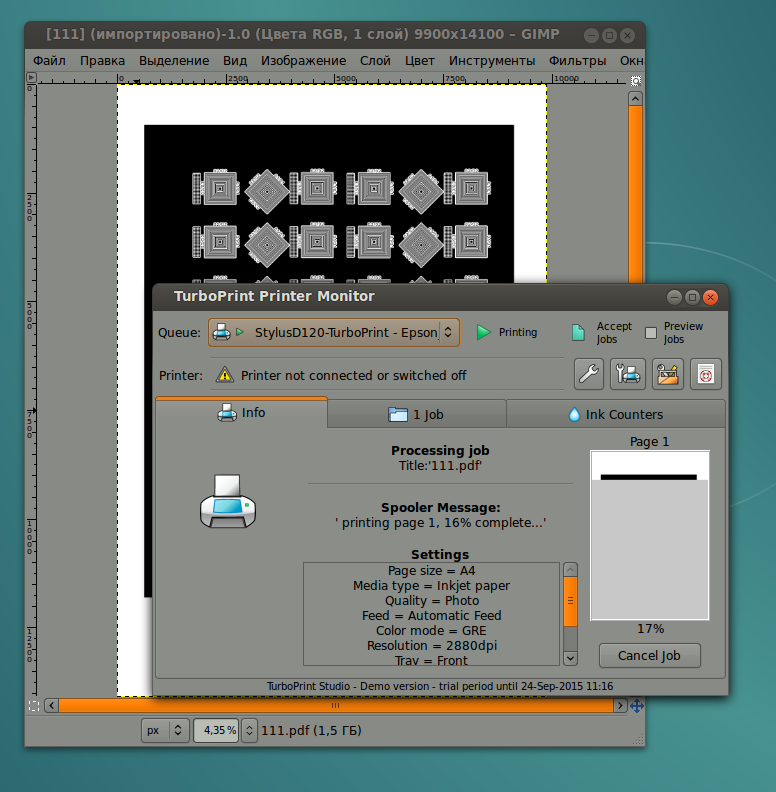The image size is (776, 792).
Task: Open the Вид menu
Action: (235, 61)
